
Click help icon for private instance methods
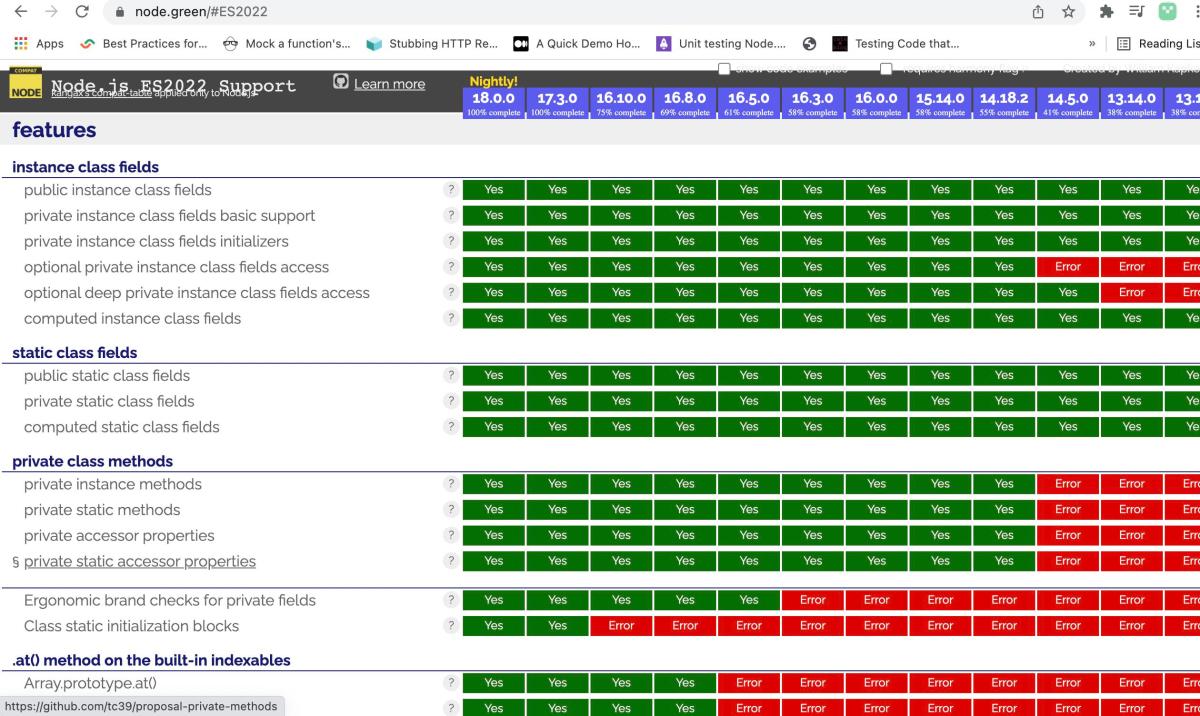(x=451, y=484)
